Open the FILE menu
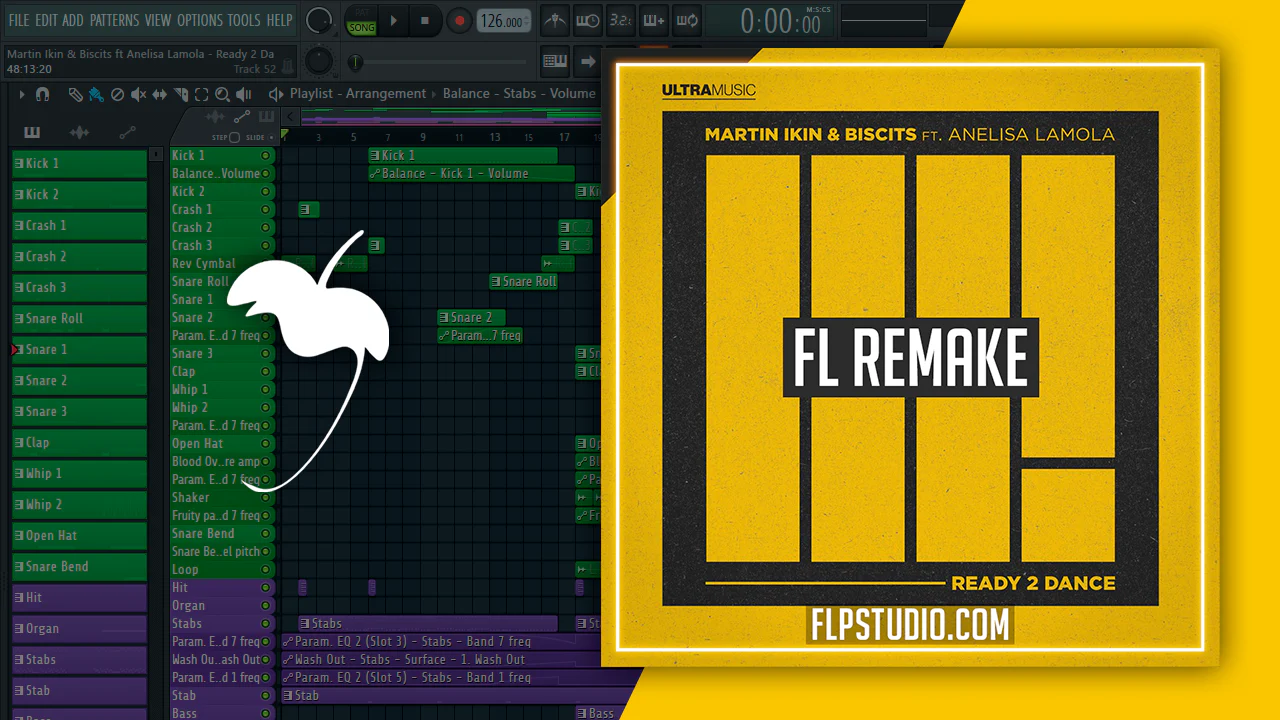 pyautogui.click(x=18, y=20)
